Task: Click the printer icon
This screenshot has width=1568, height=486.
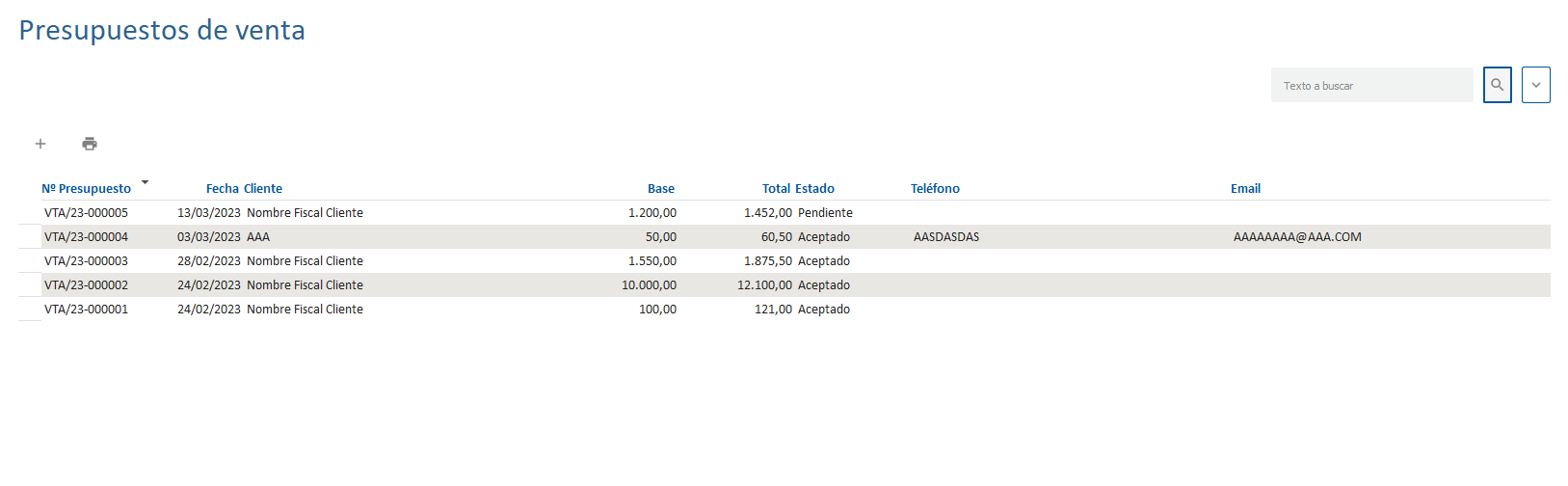Action: click(x=90, y=144)
